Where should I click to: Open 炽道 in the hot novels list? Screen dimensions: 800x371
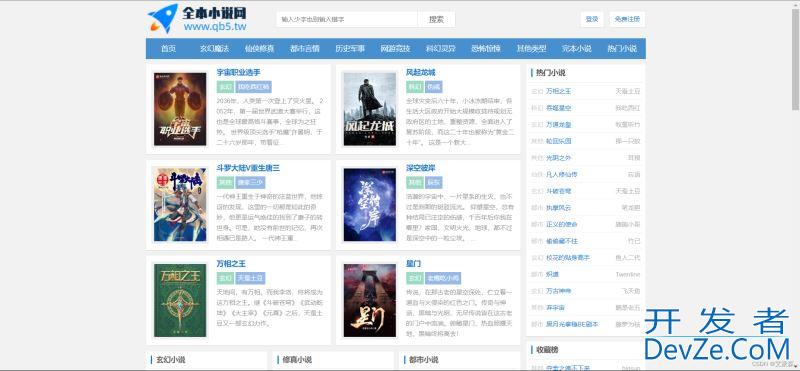click(553, 274)
